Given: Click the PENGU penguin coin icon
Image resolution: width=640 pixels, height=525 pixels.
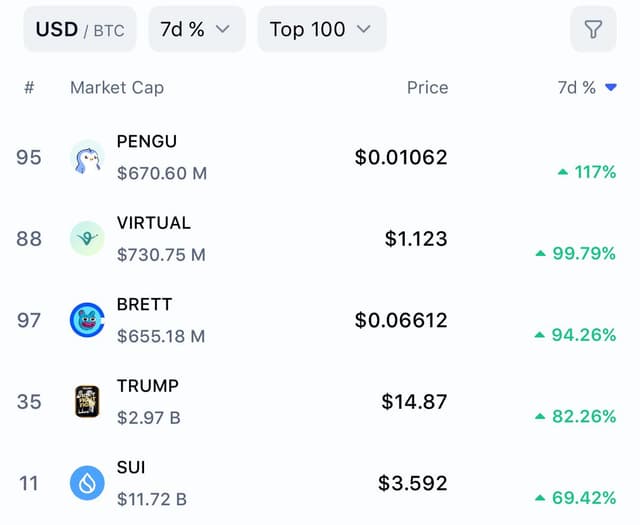Looking at the screenshot, I should coord(87,157).
